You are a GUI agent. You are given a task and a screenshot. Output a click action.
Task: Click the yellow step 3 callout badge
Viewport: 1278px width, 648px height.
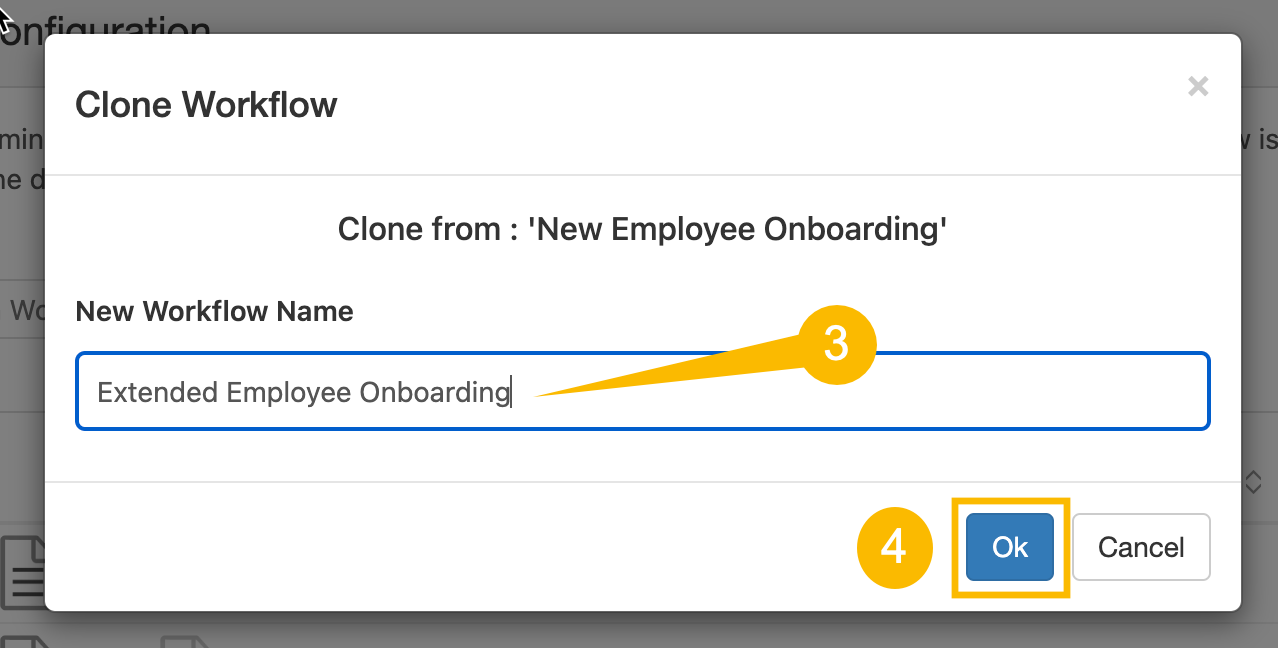point(836,345)
